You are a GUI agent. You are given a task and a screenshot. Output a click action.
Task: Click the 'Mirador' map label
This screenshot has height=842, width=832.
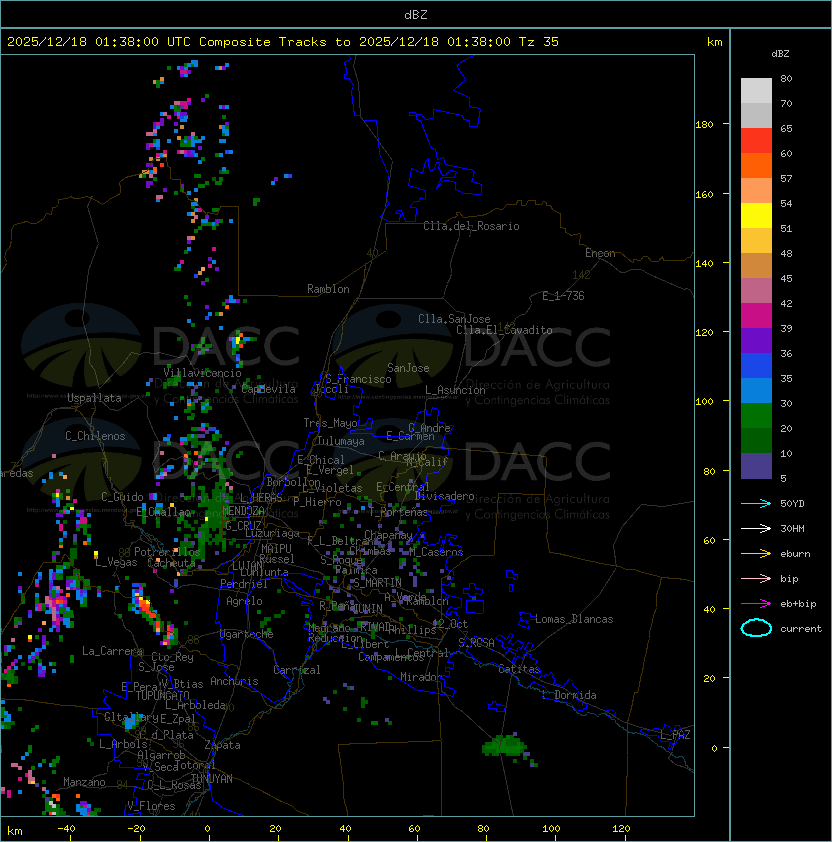tap(422, 677)
